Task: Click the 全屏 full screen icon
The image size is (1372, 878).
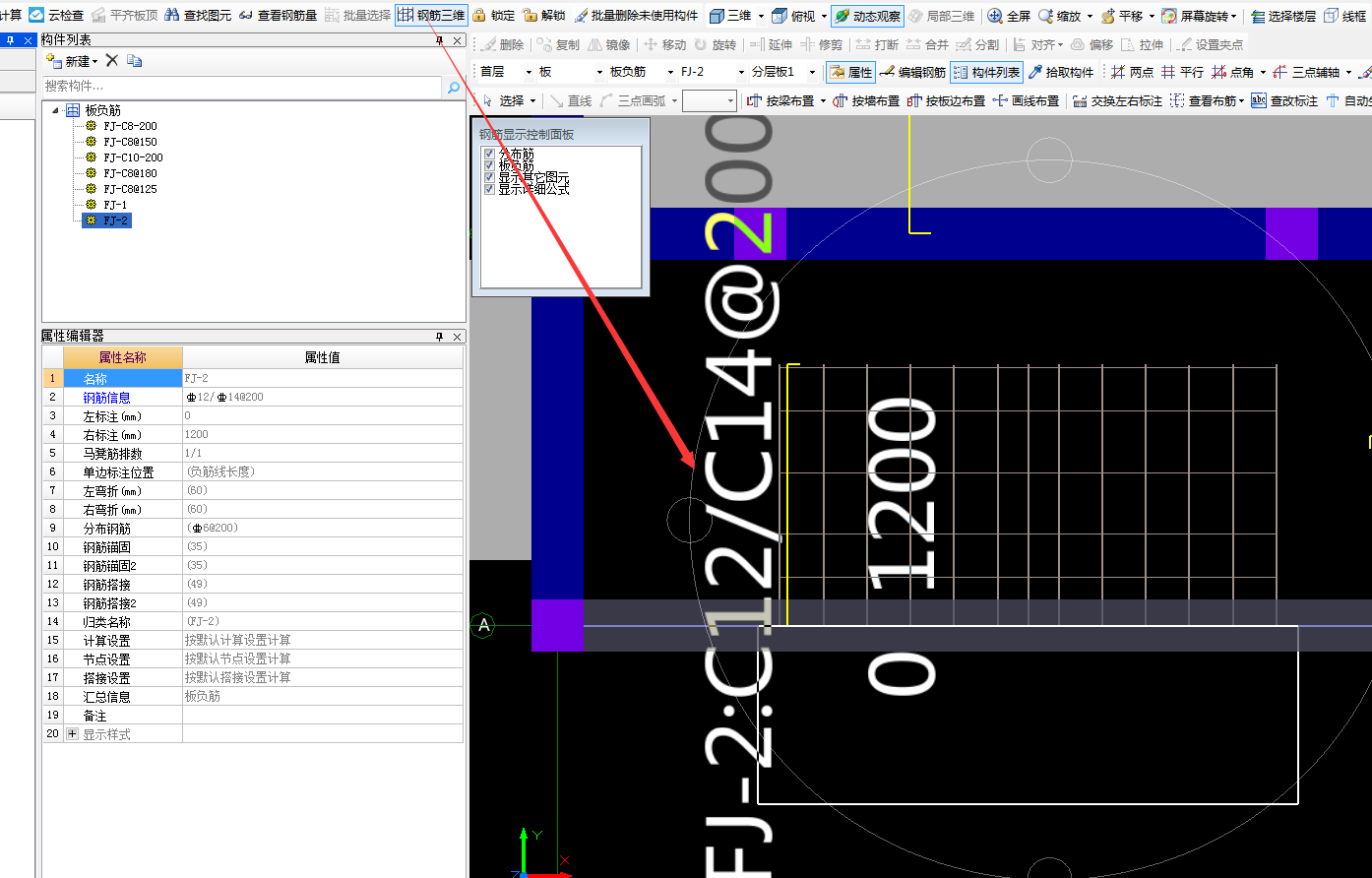Action: point(995,15)
